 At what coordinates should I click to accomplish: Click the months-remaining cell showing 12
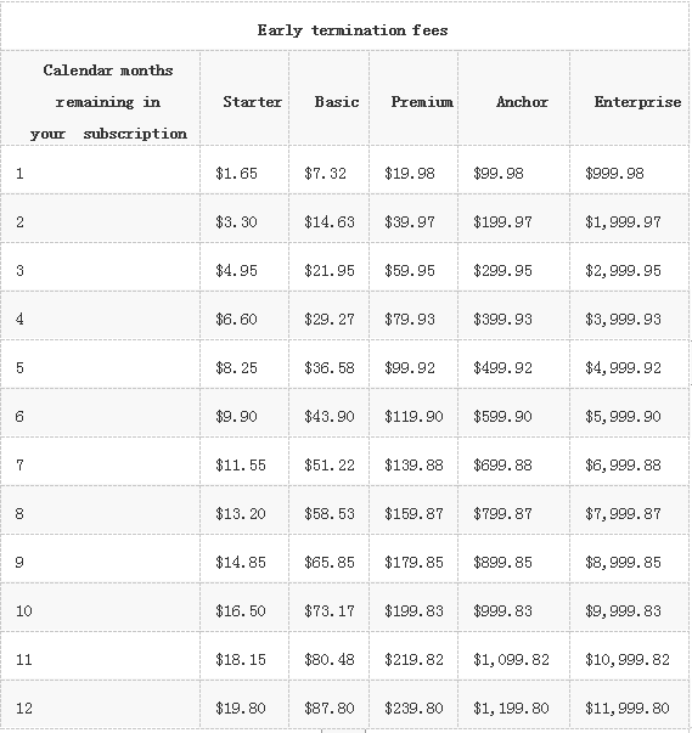coord(25,708)
